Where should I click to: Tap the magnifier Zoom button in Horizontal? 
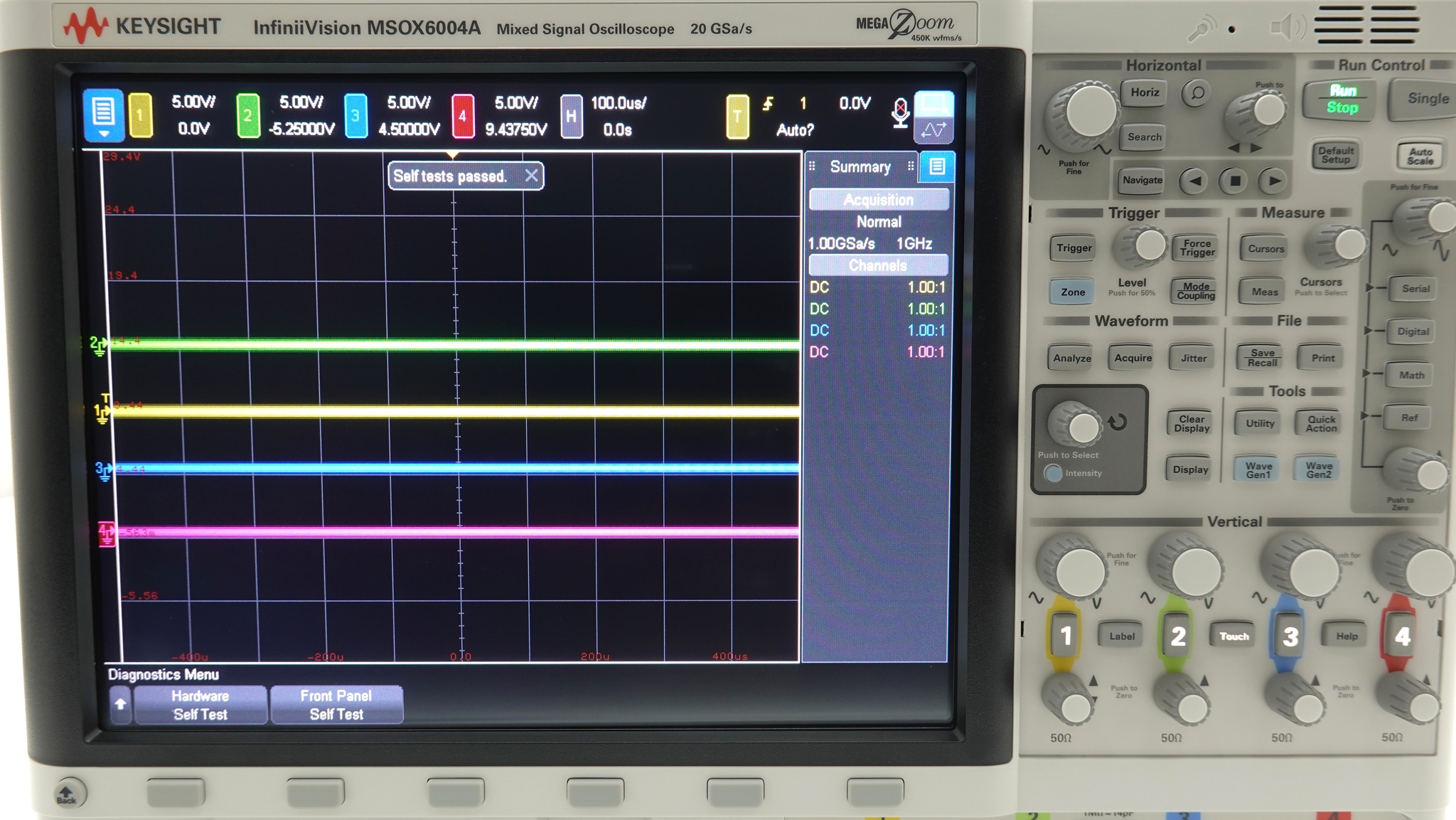[1197, 93]
